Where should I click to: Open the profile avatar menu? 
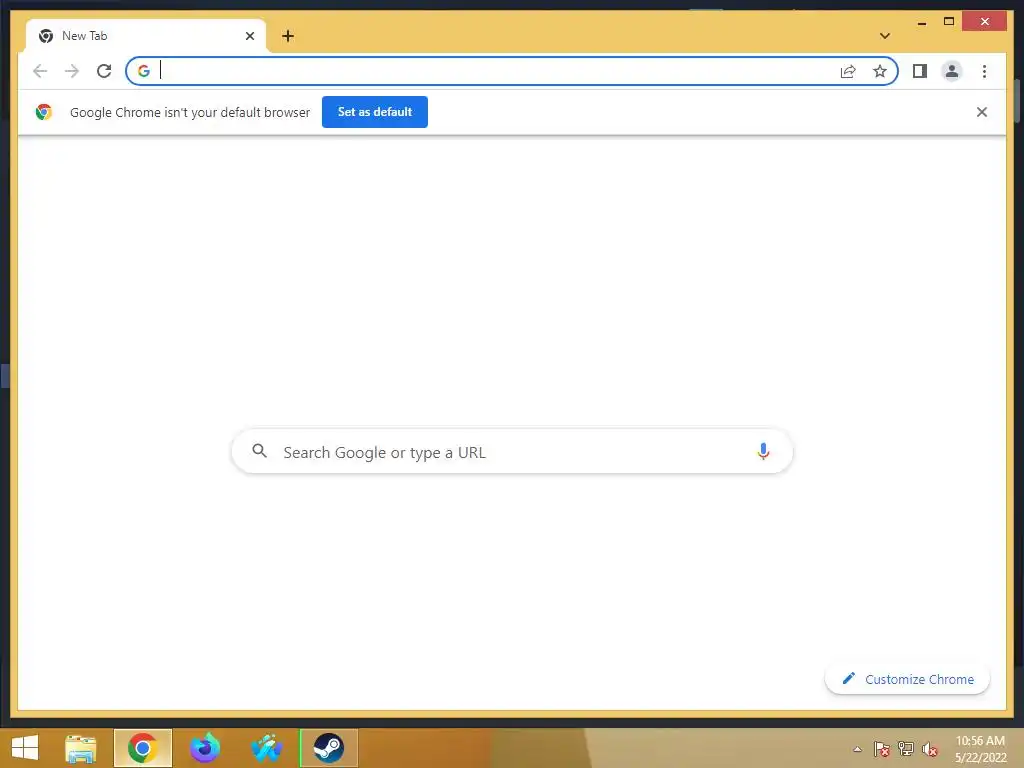(x=952, y=71)
